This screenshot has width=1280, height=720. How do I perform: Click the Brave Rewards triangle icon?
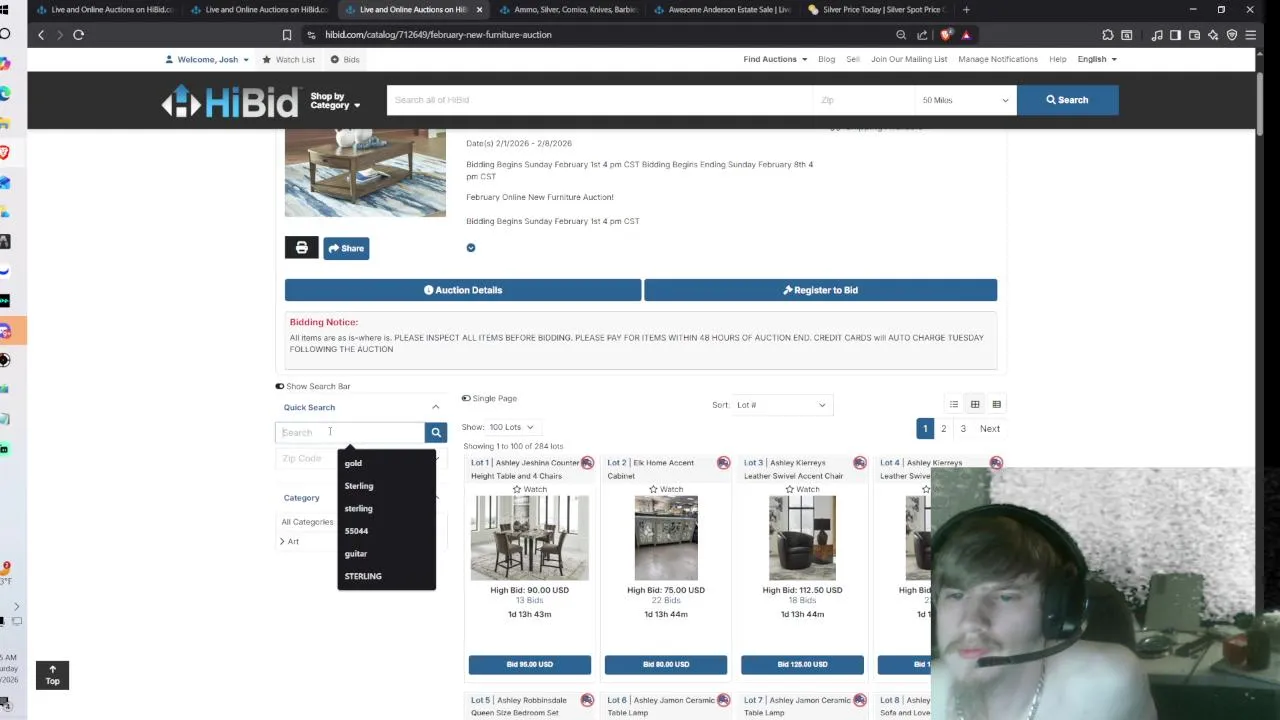coord(966,35)
